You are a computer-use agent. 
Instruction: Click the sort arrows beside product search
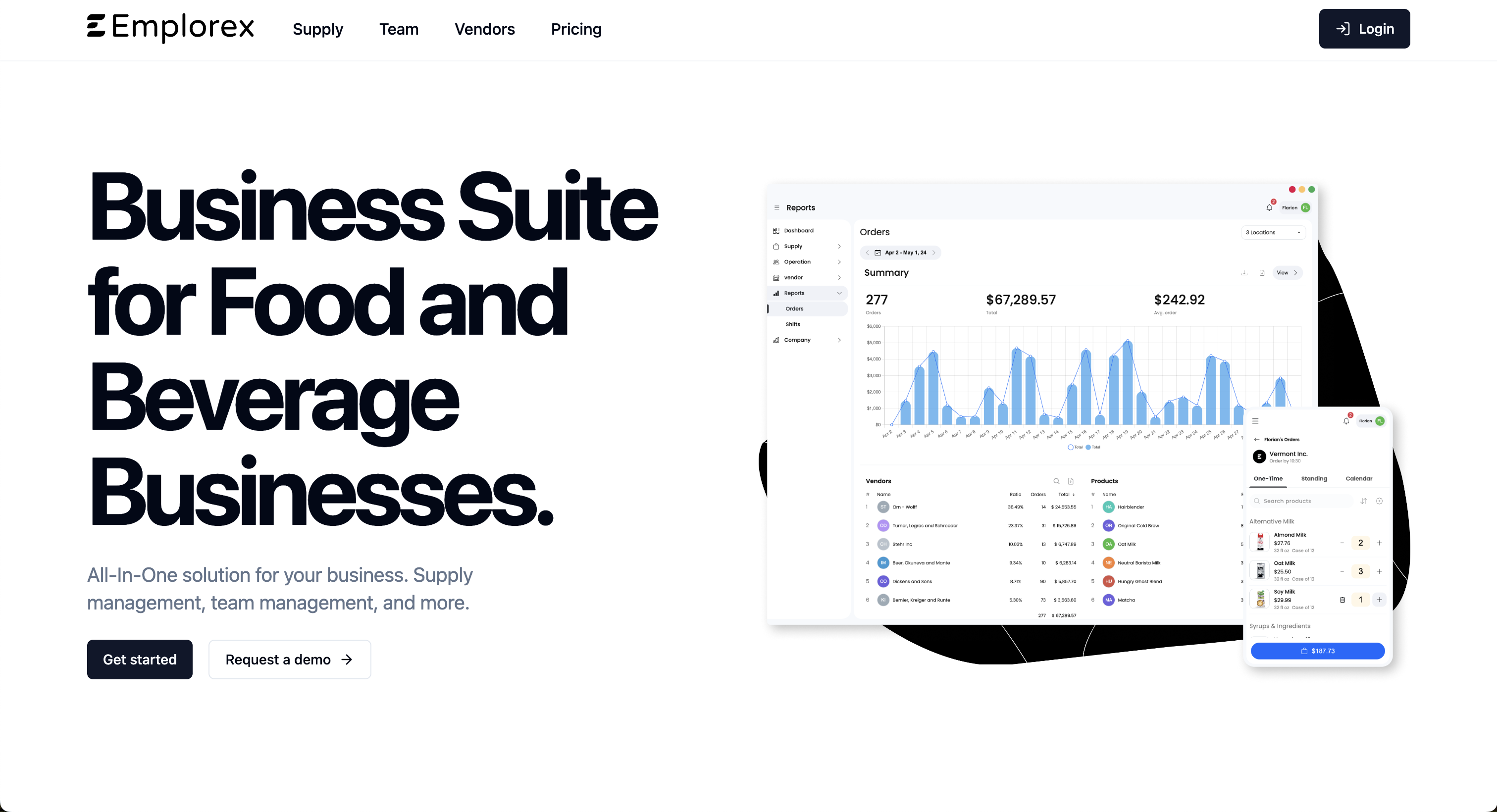click(x=1363, y=501)
